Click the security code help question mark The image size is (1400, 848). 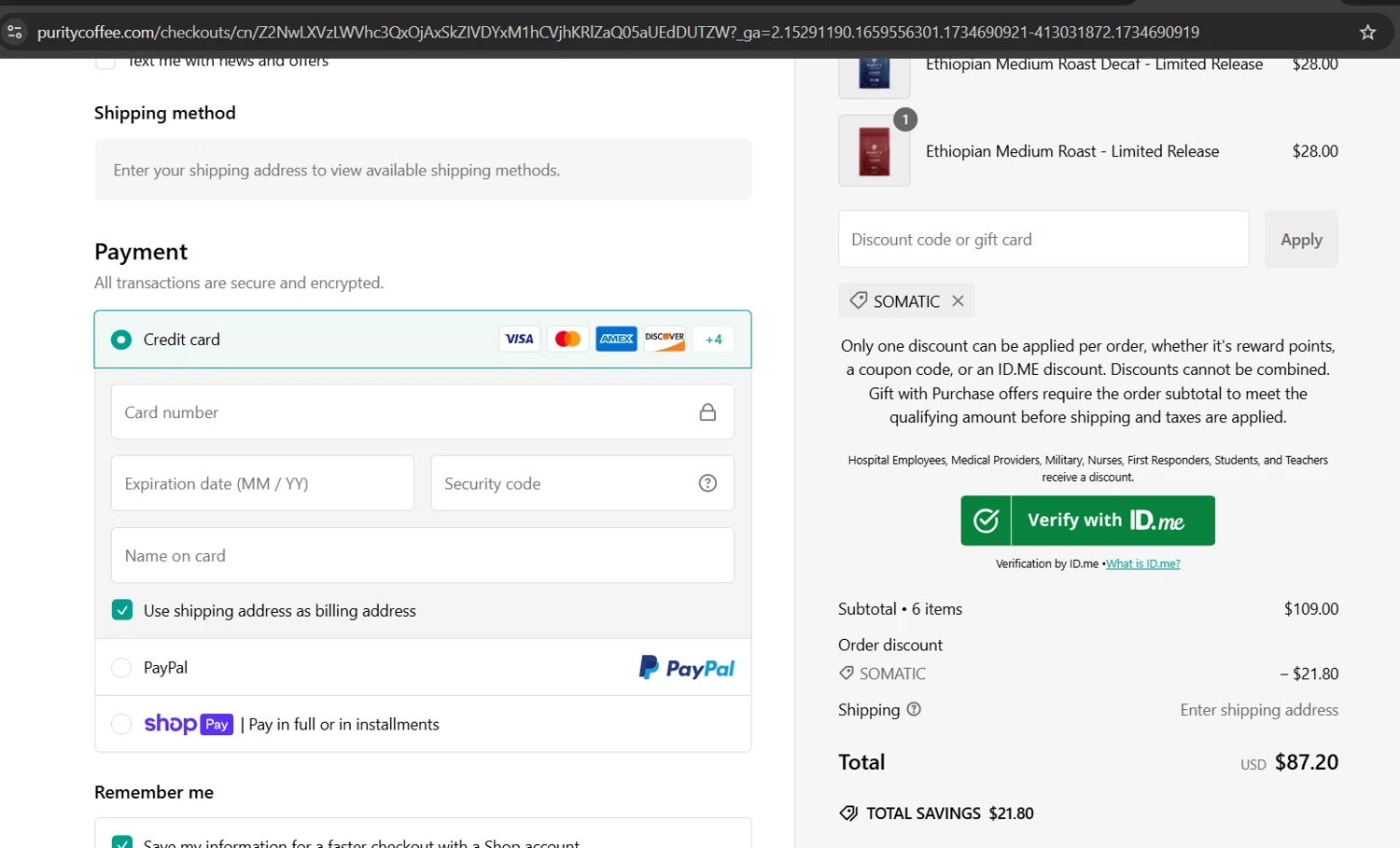pyautogui.click(x=707, y=483)
